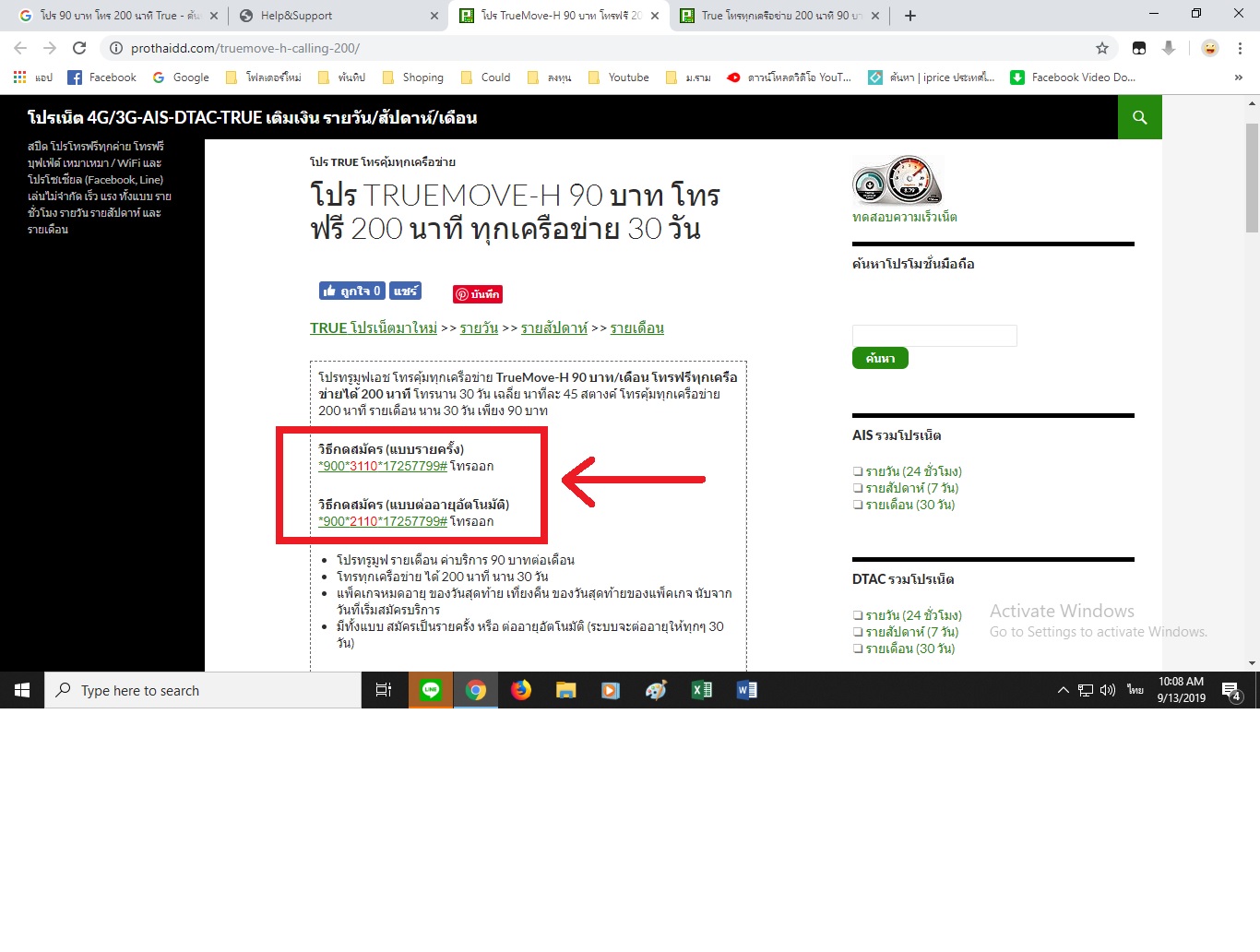Open the Google bookmark

coord(181,77)
